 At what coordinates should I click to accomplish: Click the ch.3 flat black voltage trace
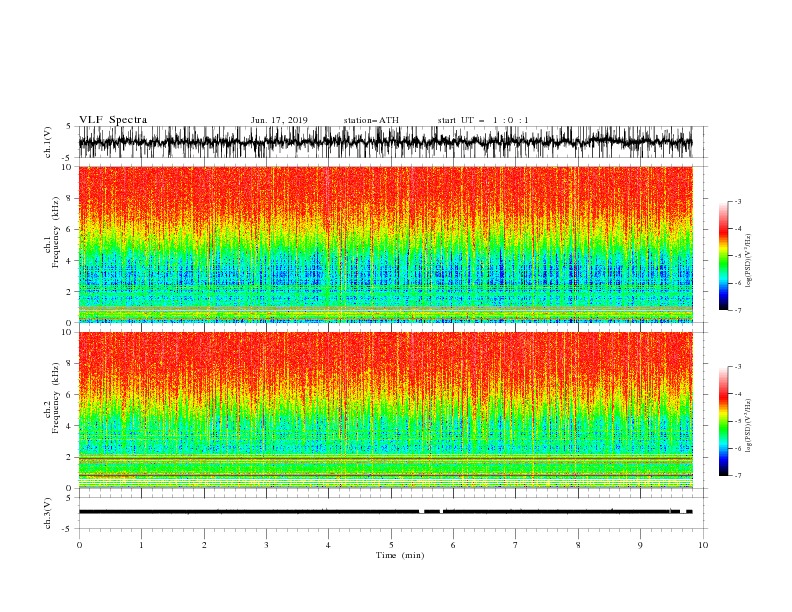(x=385, y=512)
